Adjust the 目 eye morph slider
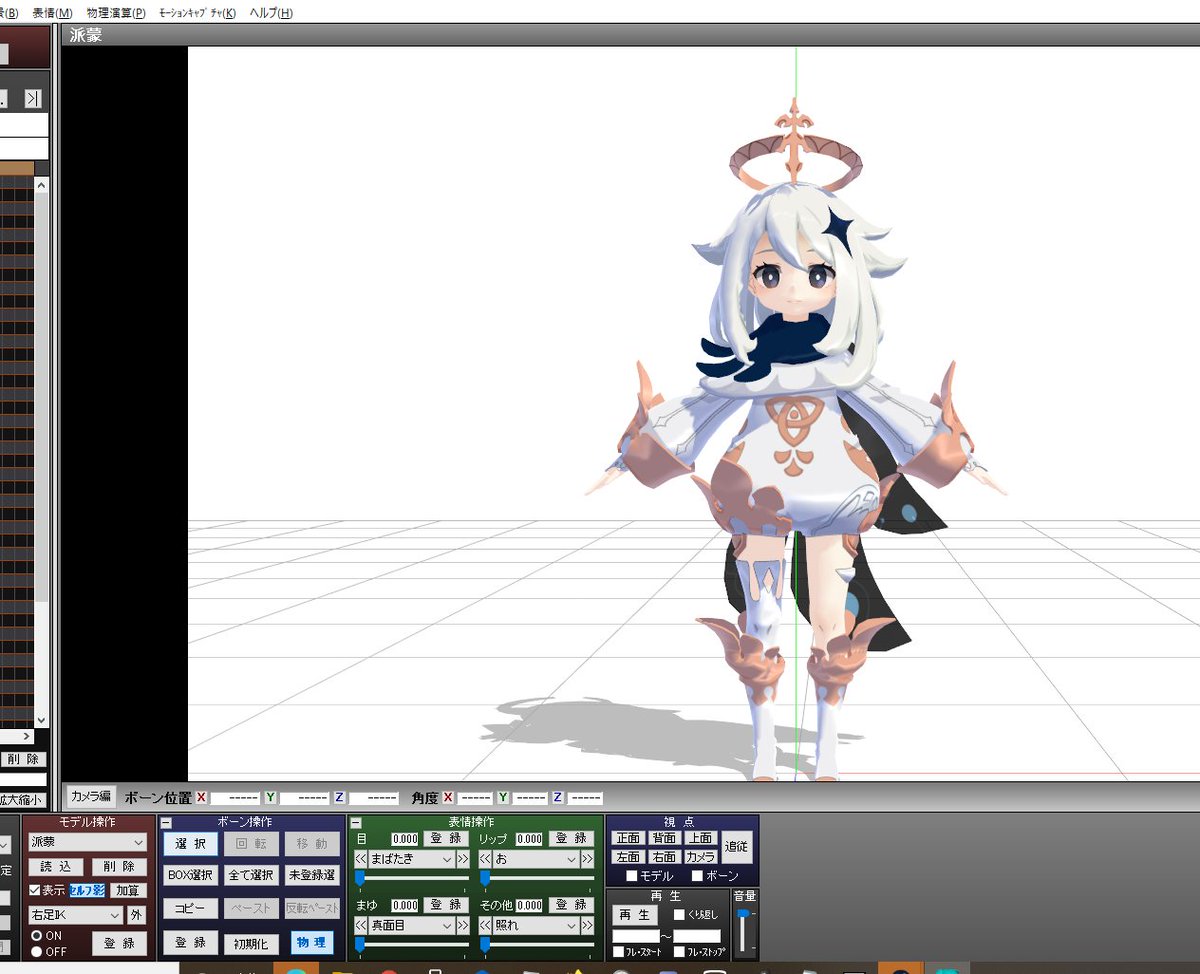The image size is (1200, 974). click(412, 877)
